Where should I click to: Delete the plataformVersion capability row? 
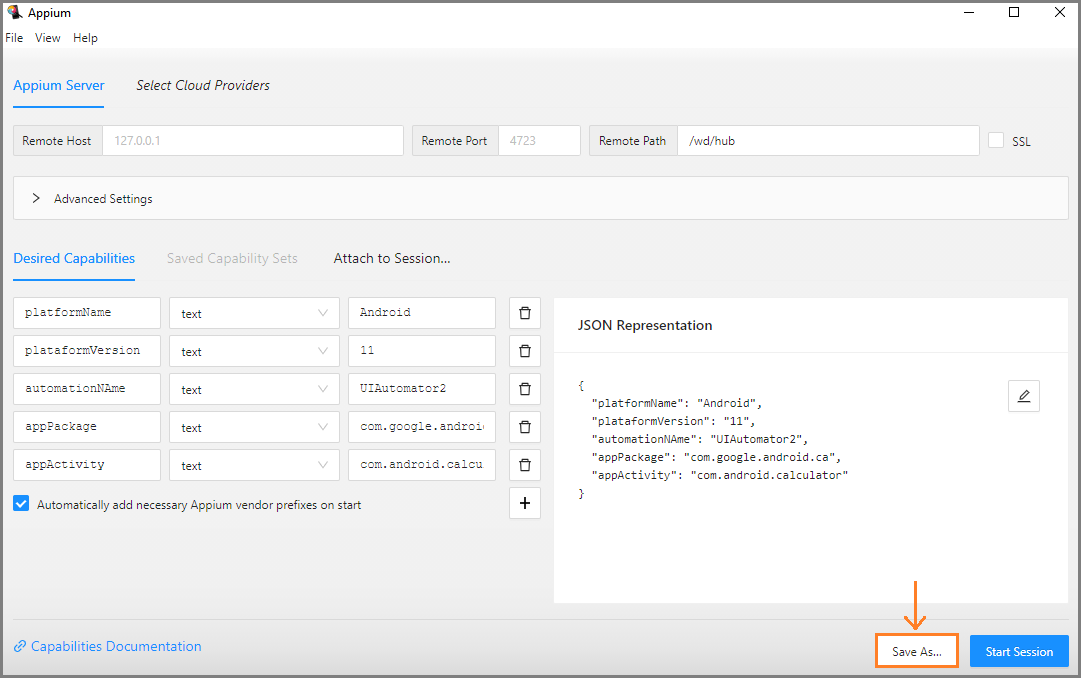(x=524, y=351)
